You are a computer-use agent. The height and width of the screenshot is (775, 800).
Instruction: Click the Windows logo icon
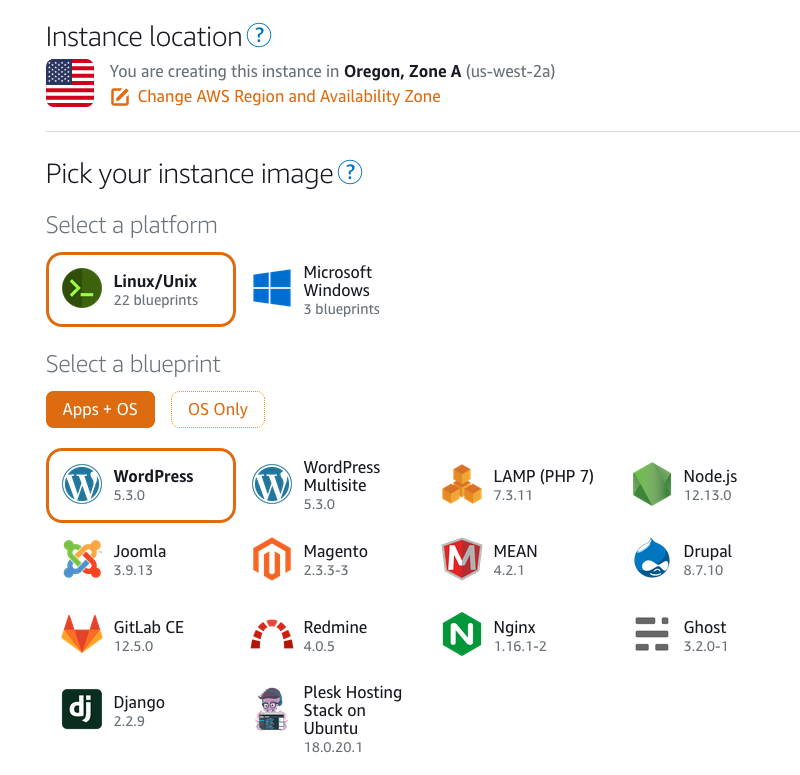click(272, 288)
